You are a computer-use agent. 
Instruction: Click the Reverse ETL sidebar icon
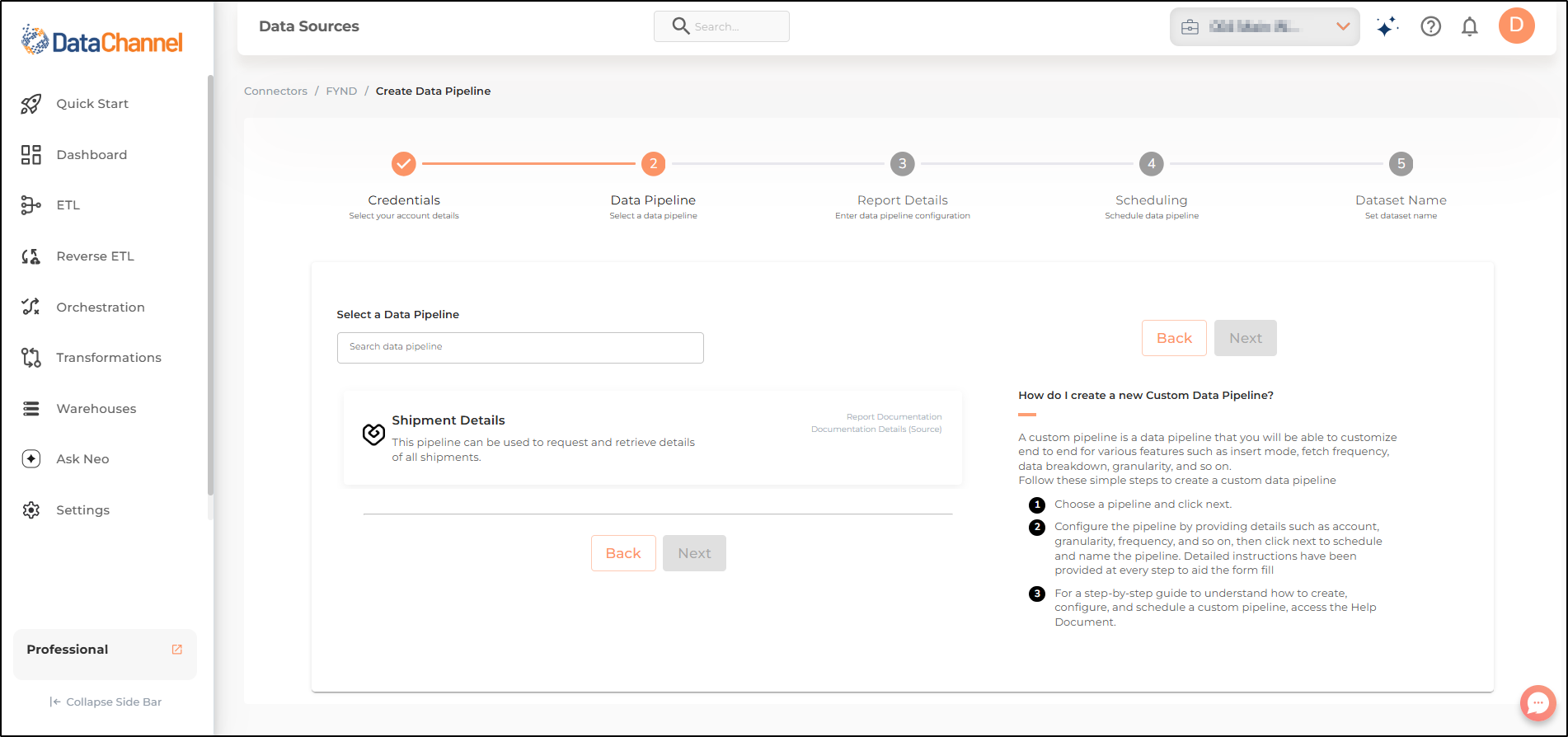click(31, 256)
